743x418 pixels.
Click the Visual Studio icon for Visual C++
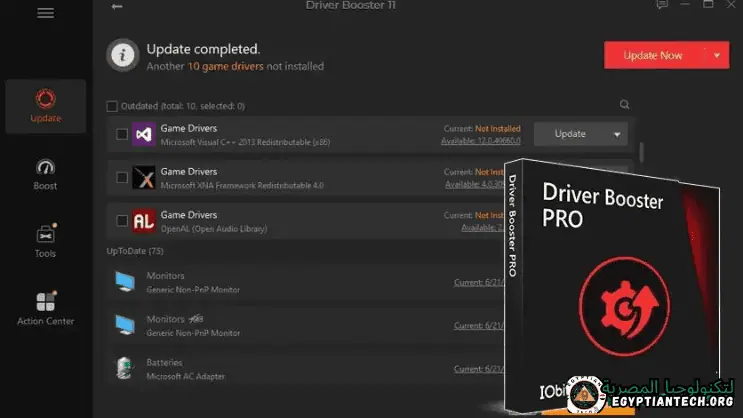click(x=144, y=135)
